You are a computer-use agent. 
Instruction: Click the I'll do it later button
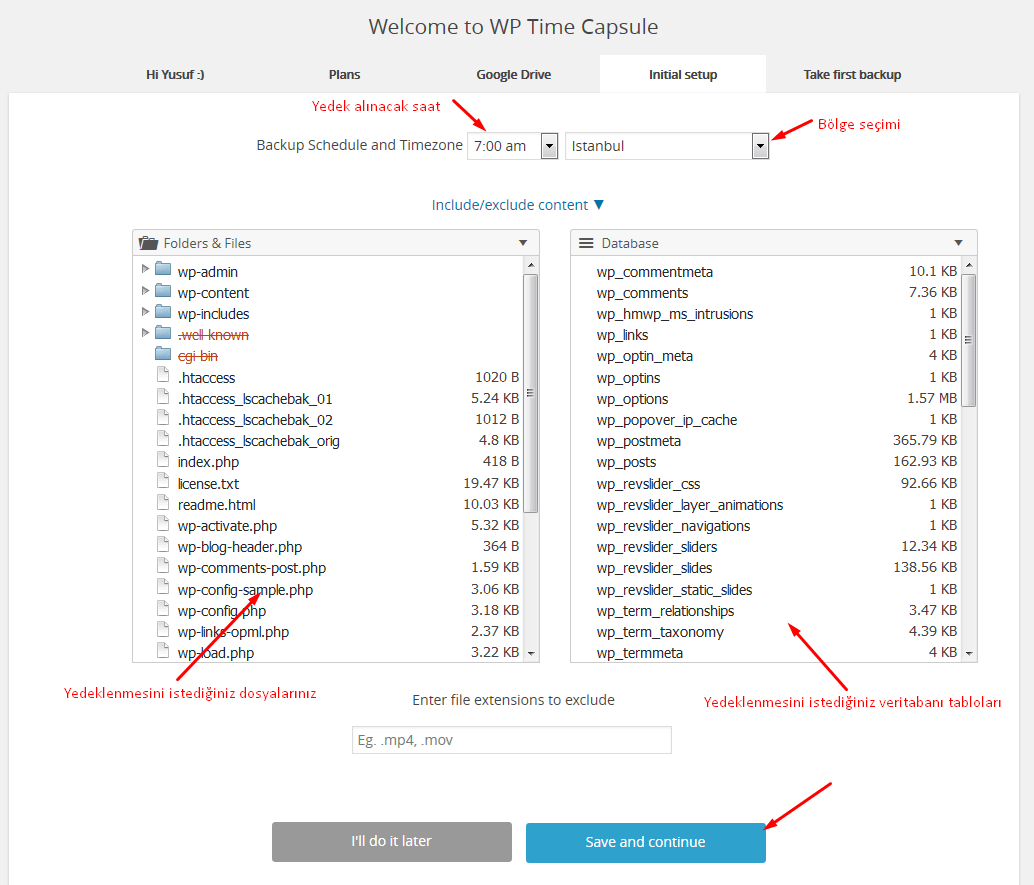pyautogui.click(x=391, y=842)
